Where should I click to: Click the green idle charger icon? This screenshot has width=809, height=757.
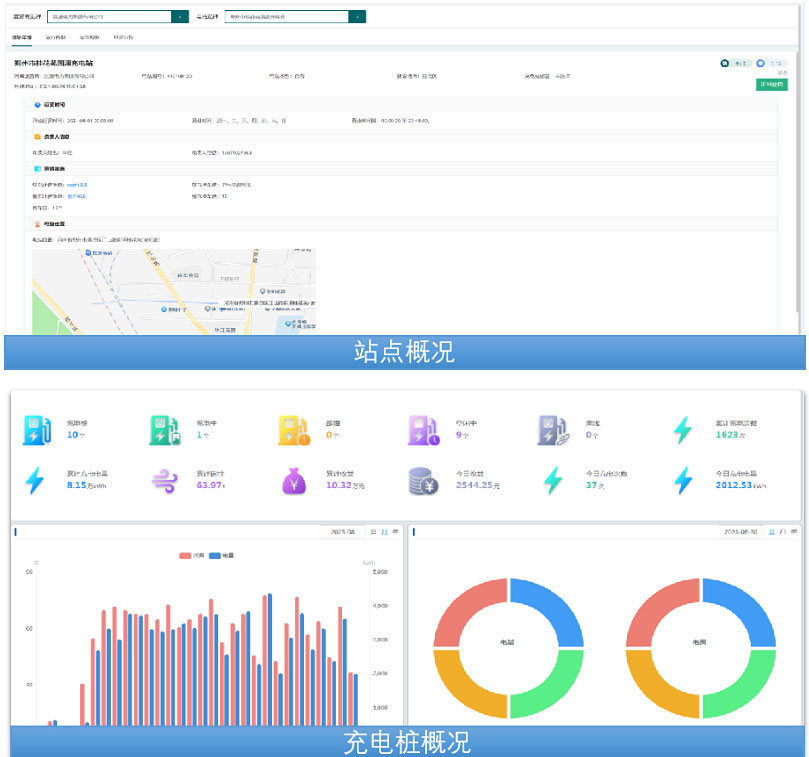click(x=35, y=430)
